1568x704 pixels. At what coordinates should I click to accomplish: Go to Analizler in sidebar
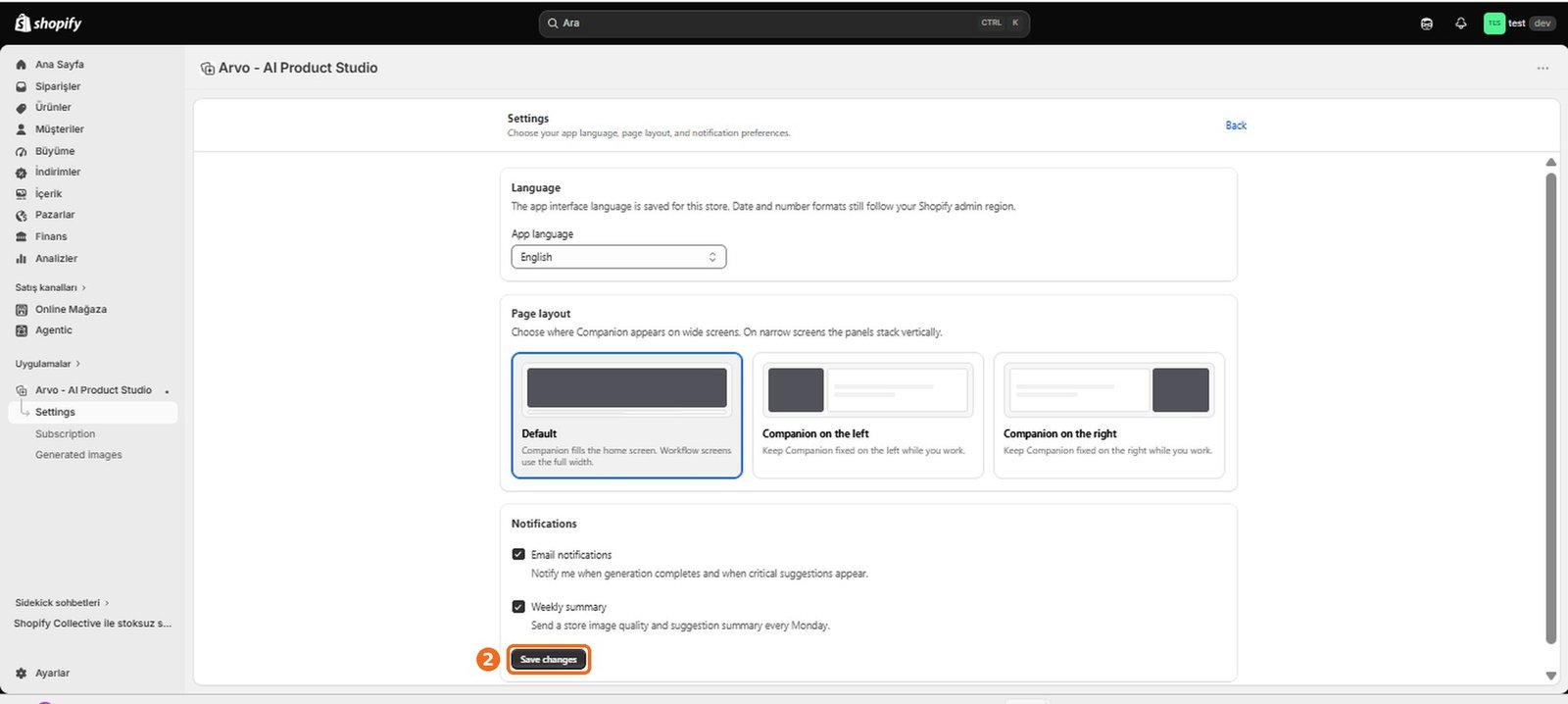coord(56,259)
